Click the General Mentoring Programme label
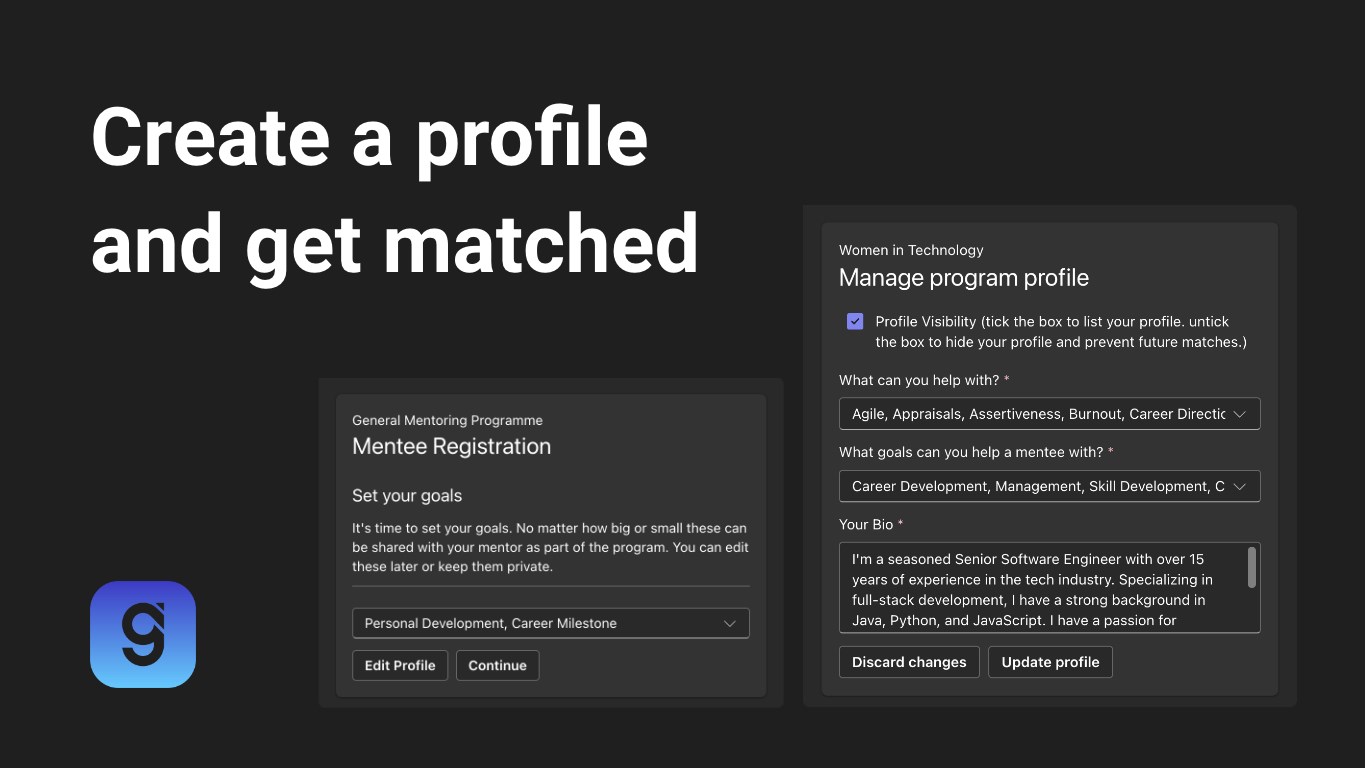The height and width of the screenshot is (768, 1366). (447, 421)
